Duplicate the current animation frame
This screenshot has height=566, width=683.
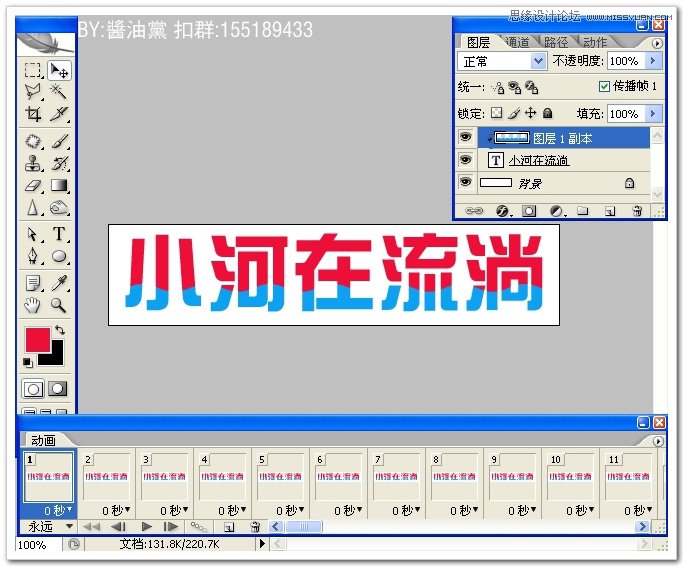click(x=229, y=527)
